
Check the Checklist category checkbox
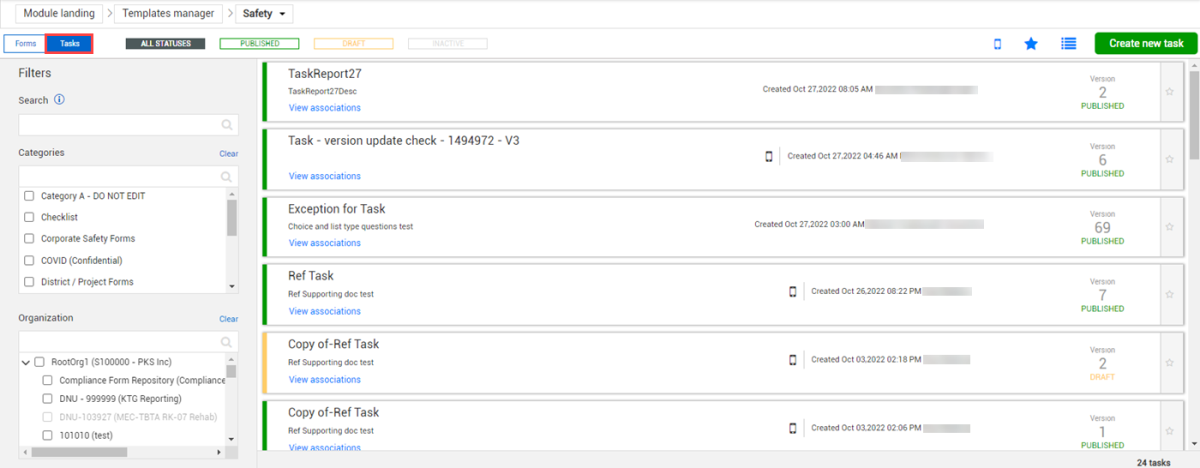pos(29,217)
